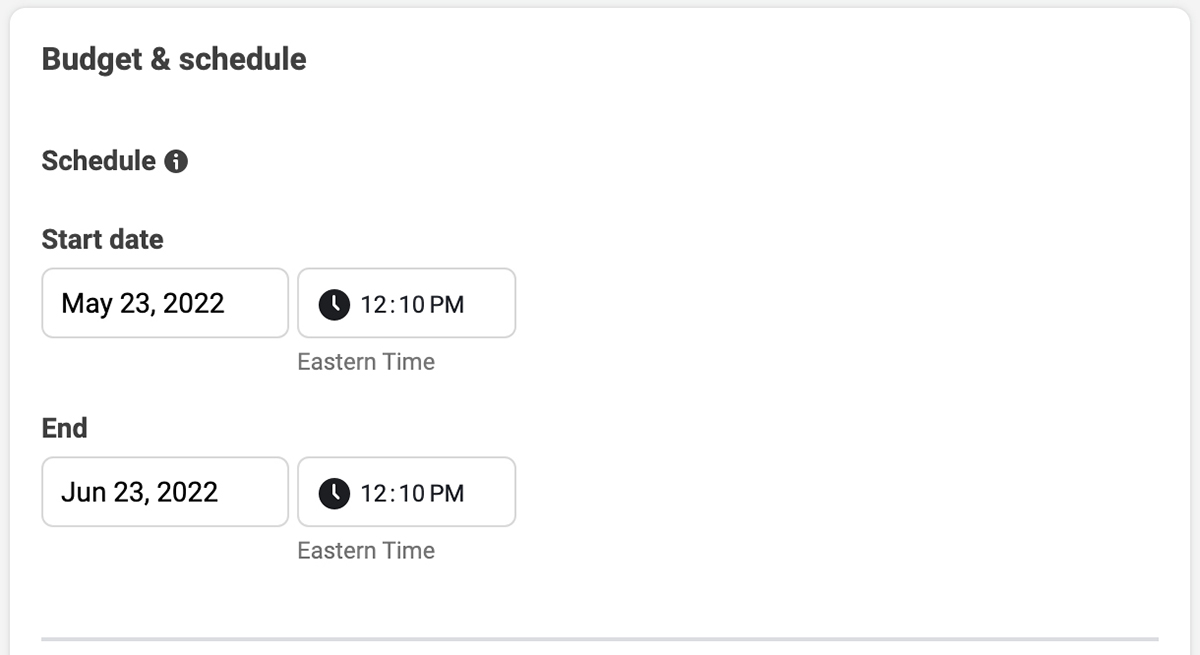1200x655 pixels.
Task: Click the Schedule info icon
Action: [176, 161]
